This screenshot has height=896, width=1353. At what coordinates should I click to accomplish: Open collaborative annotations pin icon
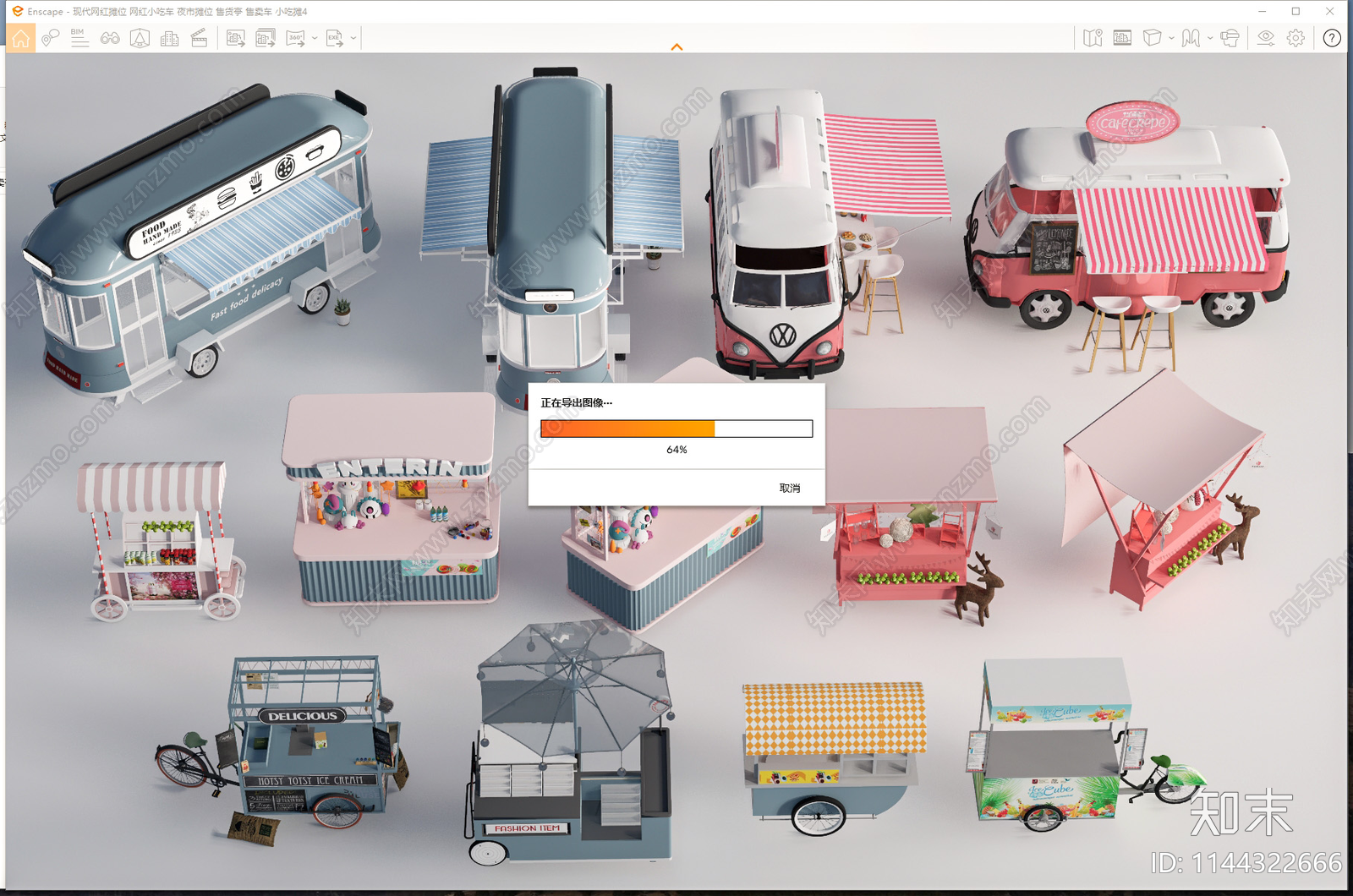(x=50, y=38)
